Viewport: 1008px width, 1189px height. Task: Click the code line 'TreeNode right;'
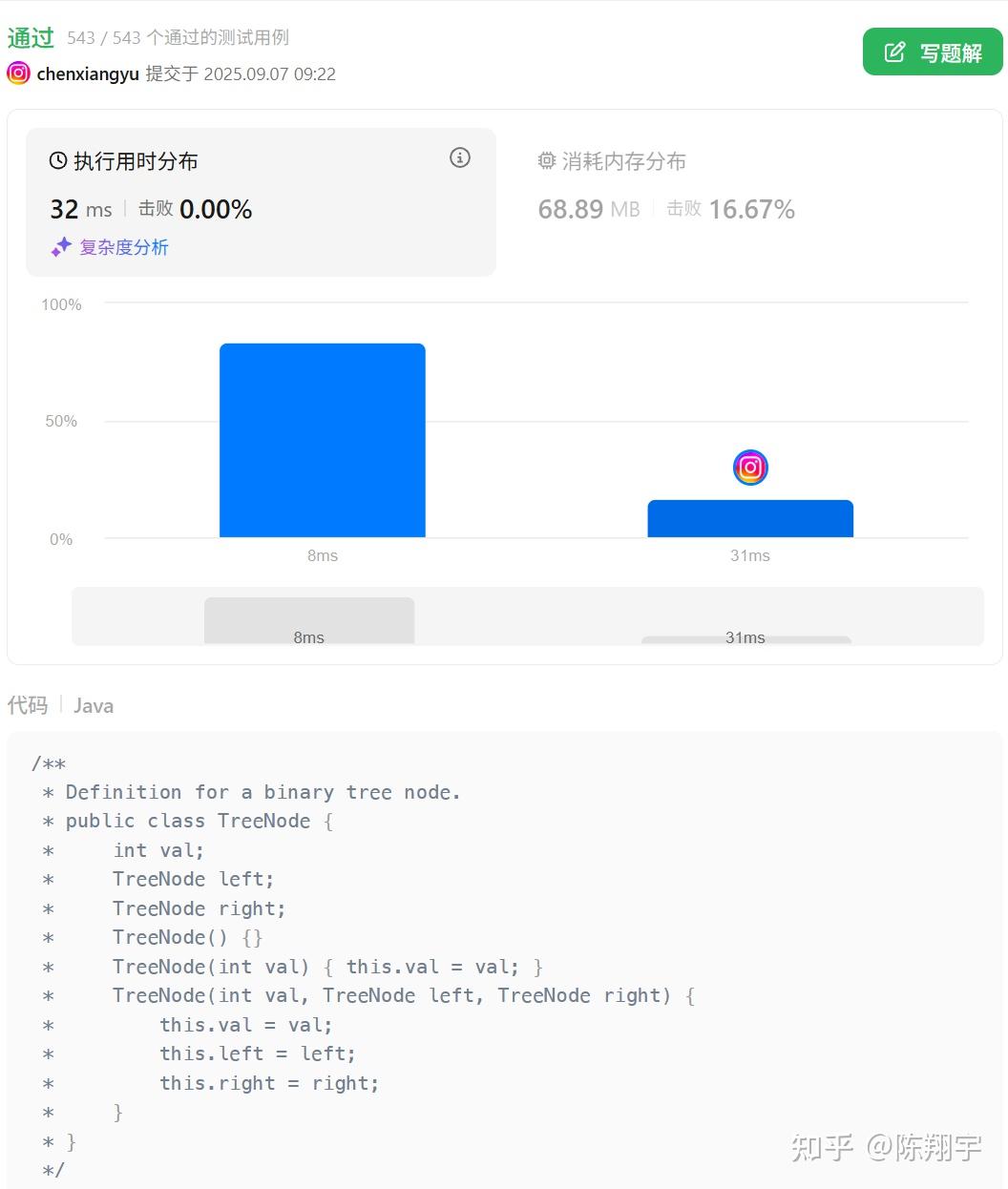coord(199,908)
